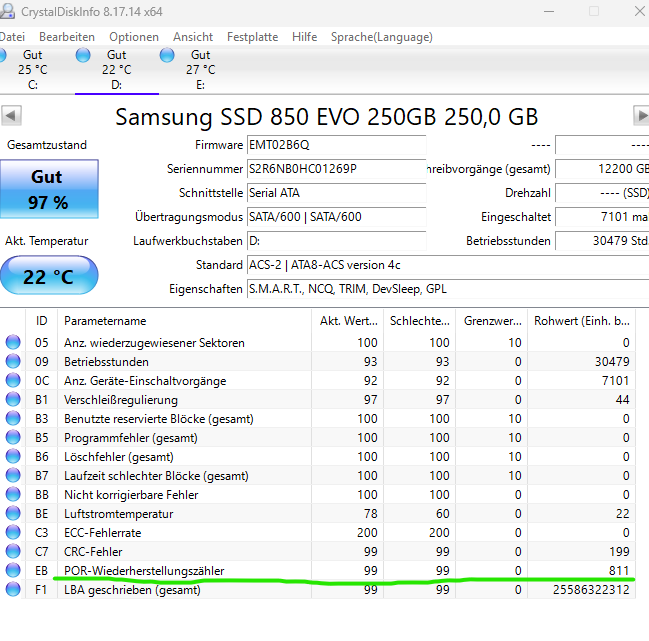Image resolution: width=649 pixels, height=641 pixels.
Task: Click the Seriennummer field S2R6NB0HC01269P
Action: click(337, 169)
